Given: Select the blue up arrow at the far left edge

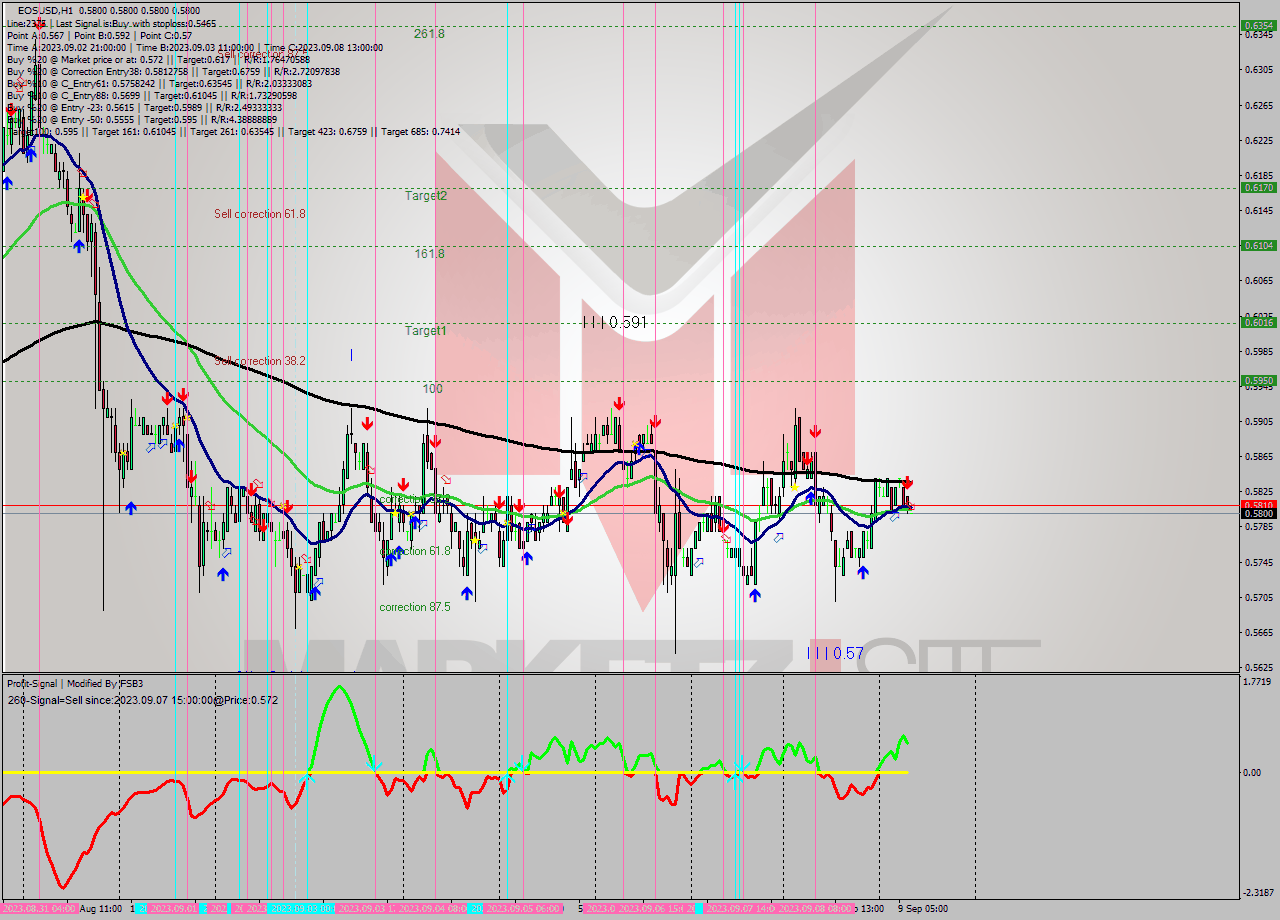Looking at the screenshot, I should [x=8, y=182].
